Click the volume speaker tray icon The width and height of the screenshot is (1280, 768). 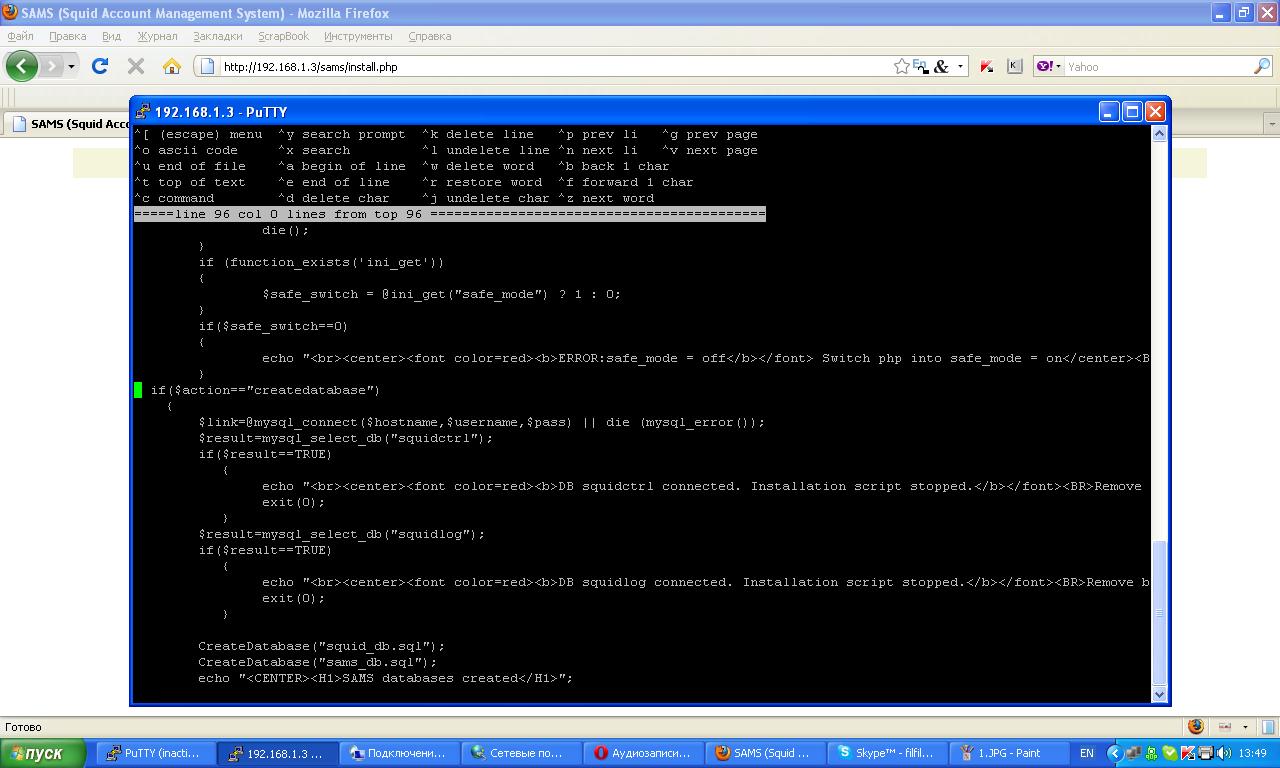pos(1224,753)
